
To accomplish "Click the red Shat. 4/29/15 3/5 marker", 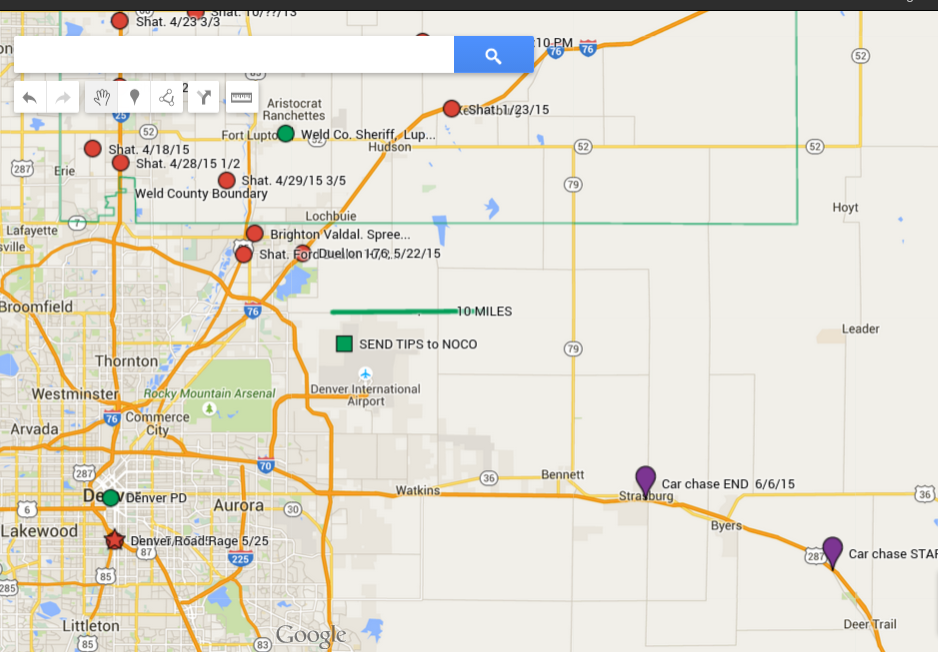I will tap(227, 181).
